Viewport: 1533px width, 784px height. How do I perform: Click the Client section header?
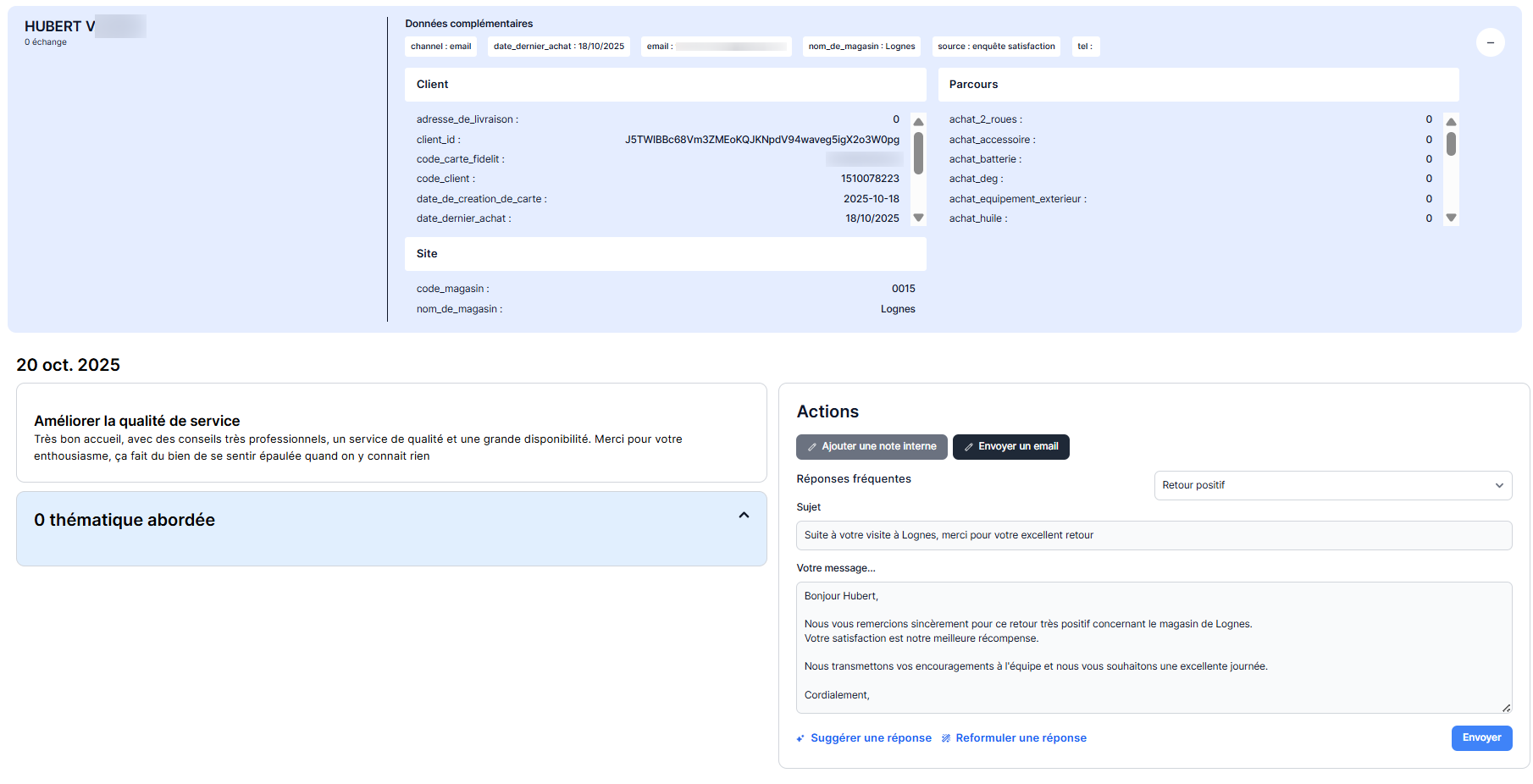pyautogui.click(x=665, y=85)
